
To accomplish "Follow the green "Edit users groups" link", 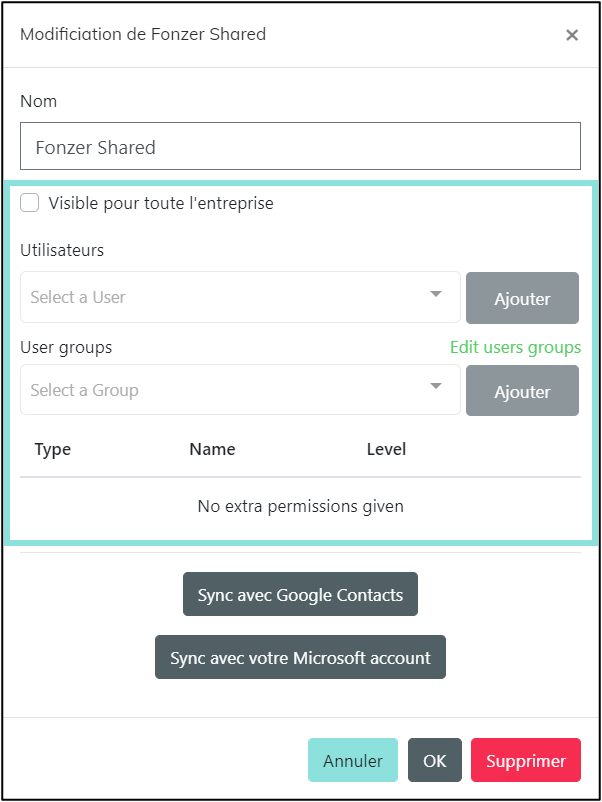I will [515, 347].
